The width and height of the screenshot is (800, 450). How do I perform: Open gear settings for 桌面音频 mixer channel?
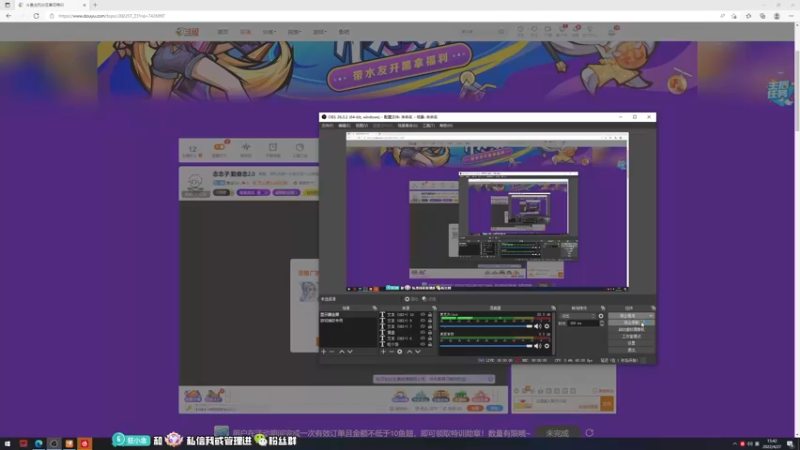click(547, 346)
